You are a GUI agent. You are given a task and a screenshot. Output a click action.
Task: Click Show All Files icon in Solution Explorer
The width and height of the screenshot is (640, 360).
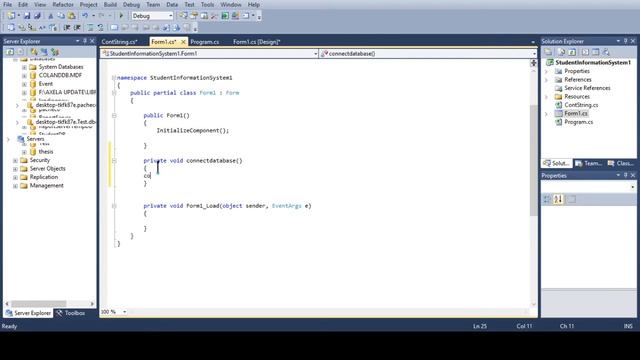click(562, 52)
